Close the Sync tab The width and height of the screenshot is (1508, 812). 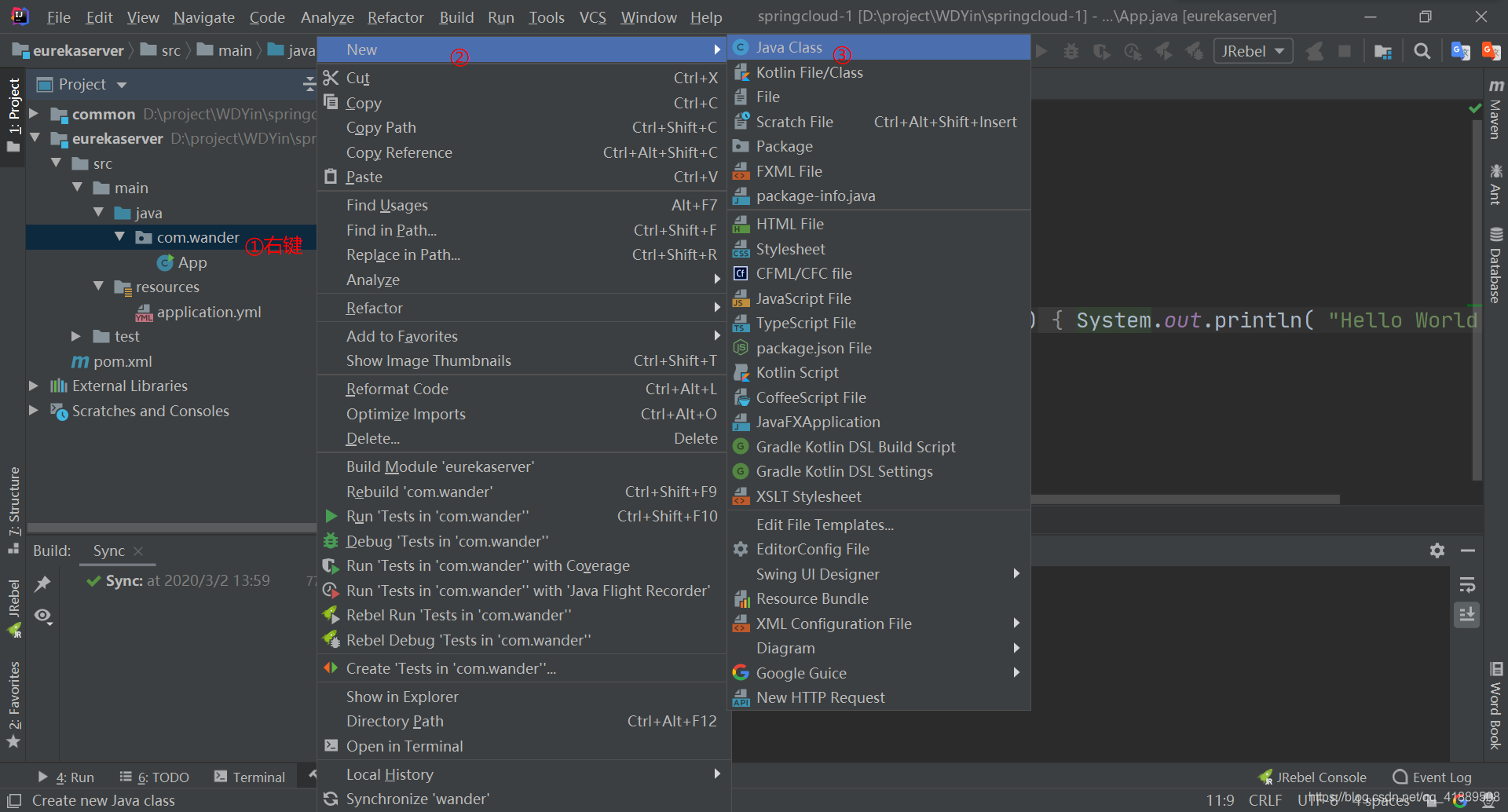coord(138,551)
